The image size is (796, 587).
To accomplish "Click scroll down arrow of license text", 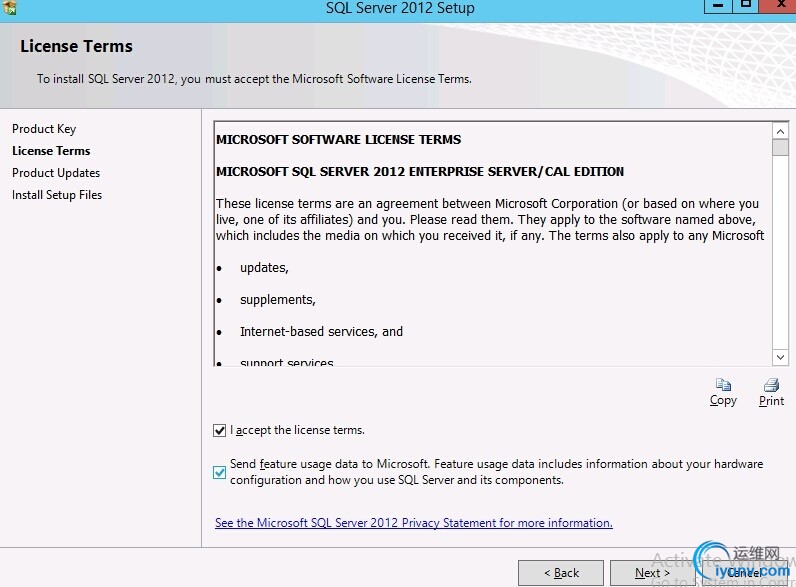I will click(780, 357).
